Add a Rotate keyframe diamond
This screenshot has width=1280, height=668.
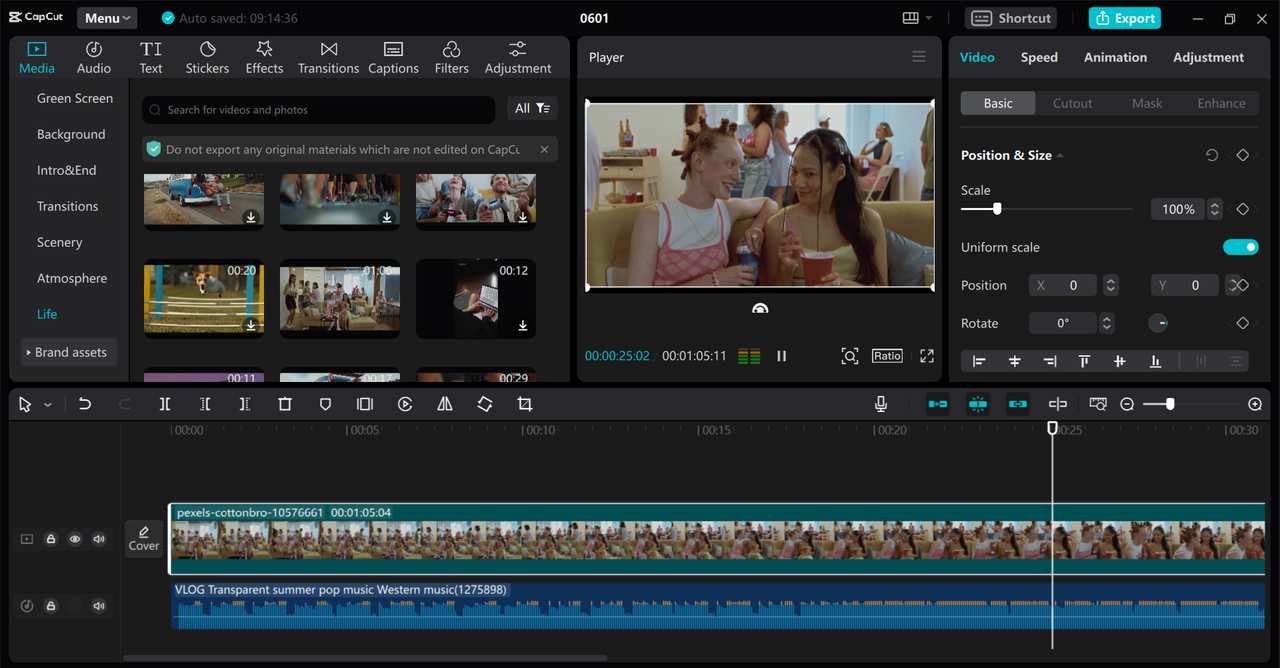point(1243,323)
